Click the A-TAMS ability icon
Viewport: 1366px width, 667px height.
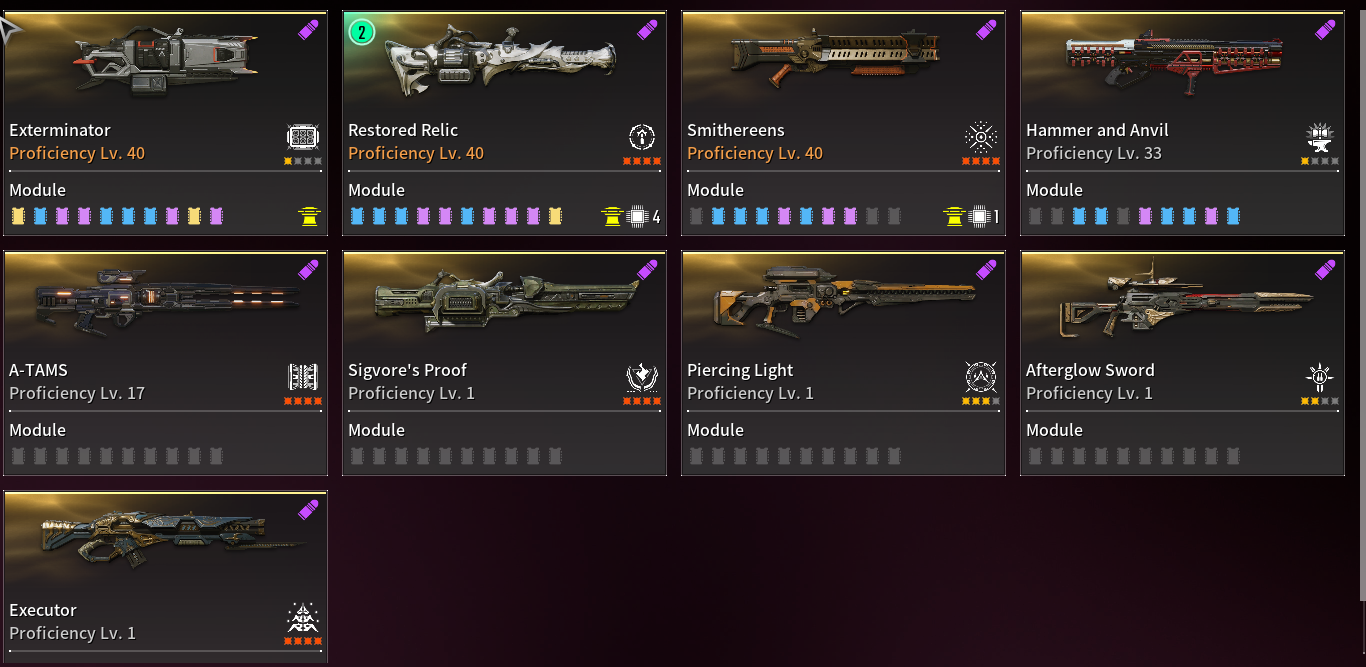303,377
